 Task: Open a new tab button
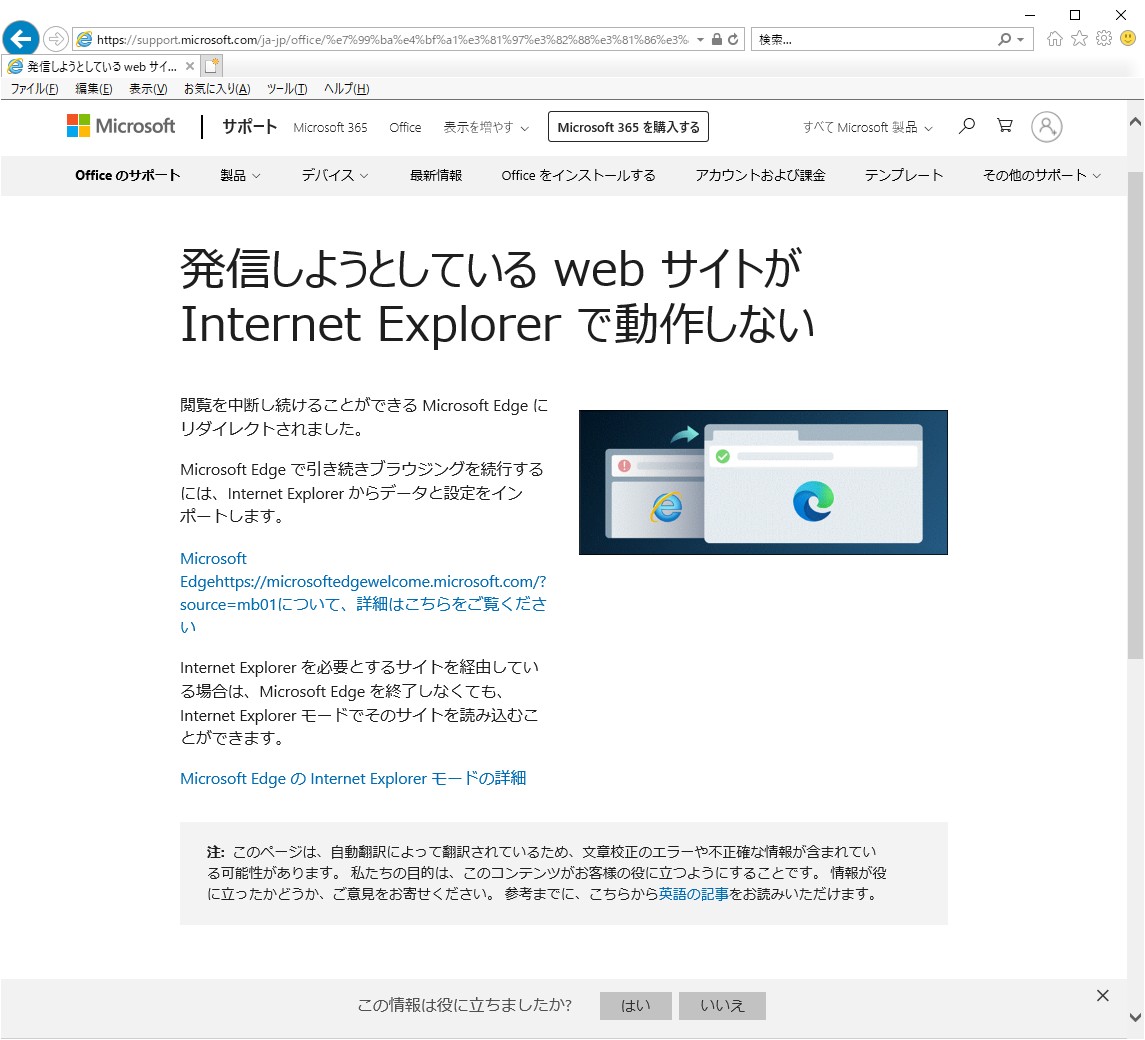click(212, 66)
